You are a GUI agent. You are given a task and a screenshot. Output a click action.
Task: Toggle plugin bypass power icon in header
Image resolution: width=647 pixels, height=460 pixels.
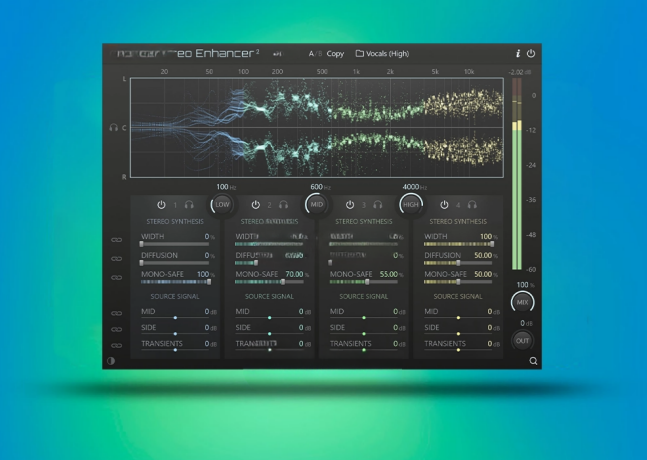[x=531, y=53]
